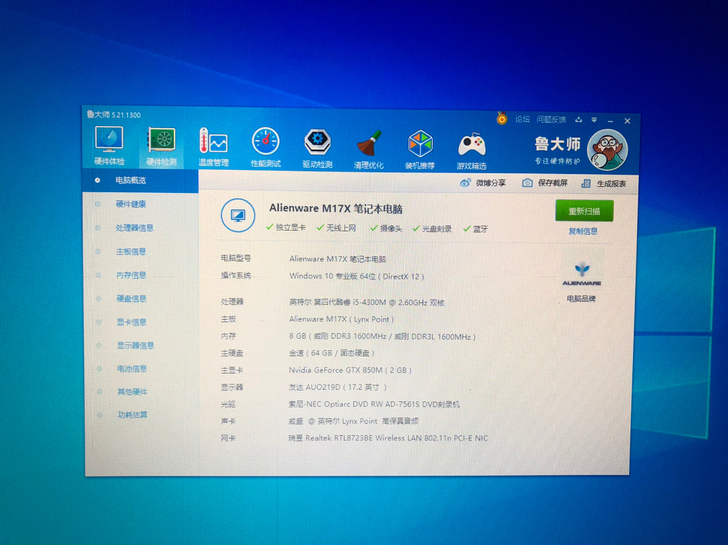The width and height of the screenshot is (728, 545).
Task: Close the 鲁大师 window
Action: [627, 121]
